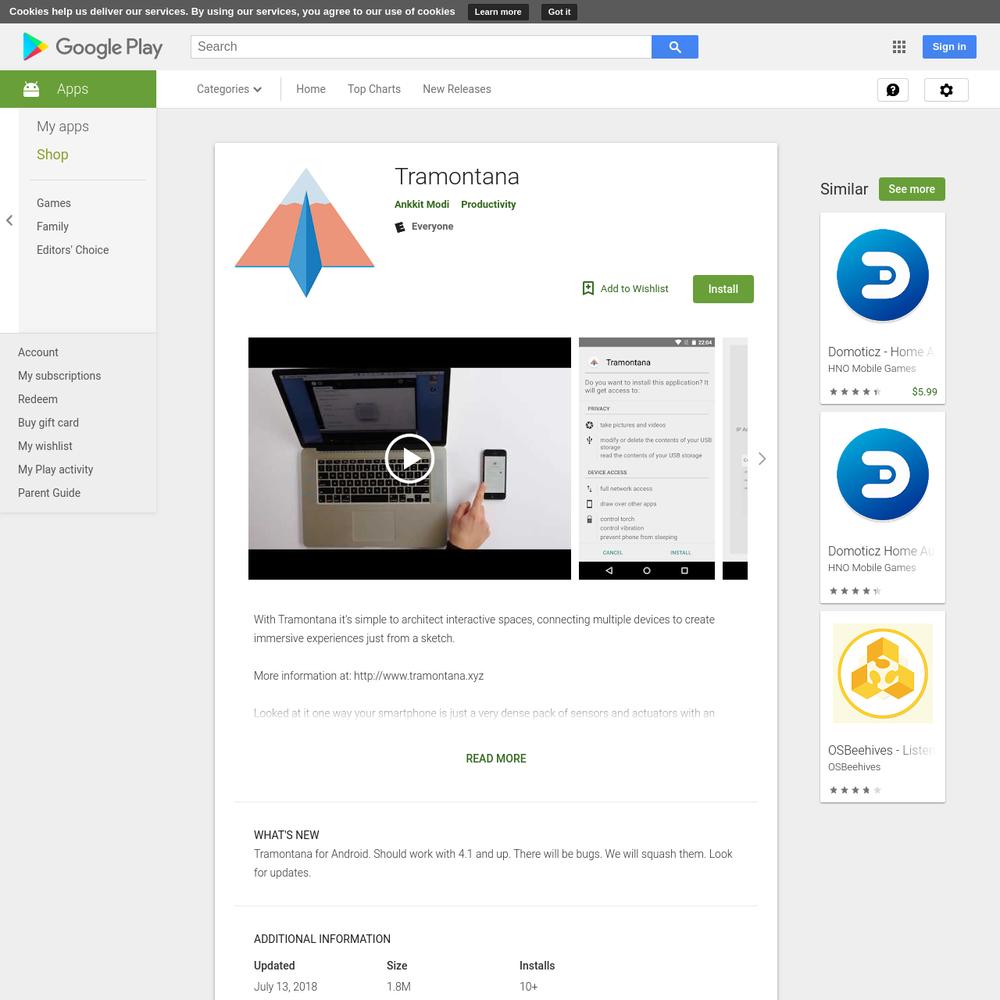The image size is (1000, 1000).
Task: Open the Google apps grid icon
Action: [899, 47]
